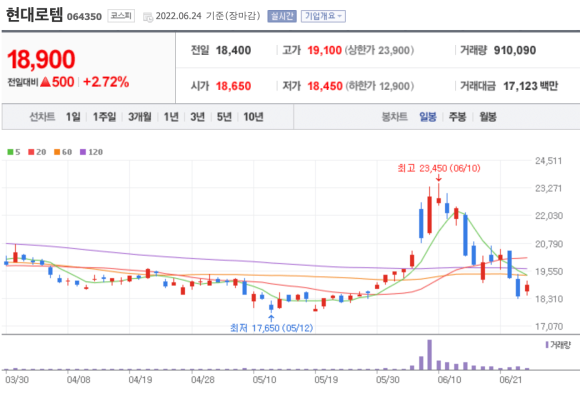Click the 전일 value 18,400
The width and height of the screenshot is (580, 393).
[233, 50]
